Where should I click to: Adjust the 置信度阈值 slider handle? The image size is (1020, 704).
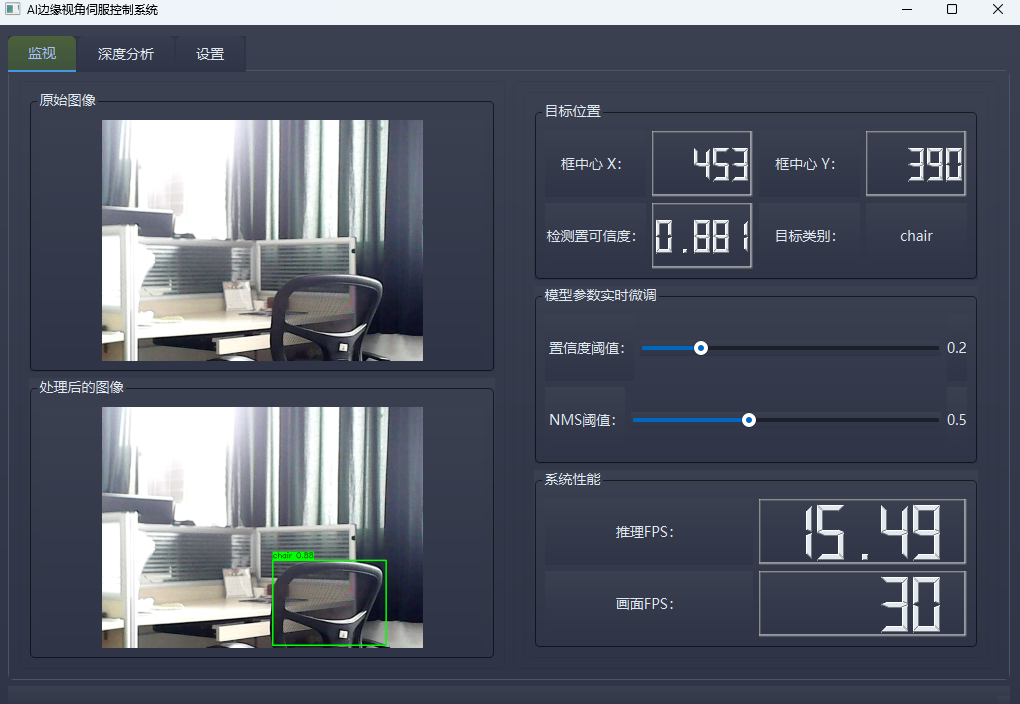click(700, 348)
